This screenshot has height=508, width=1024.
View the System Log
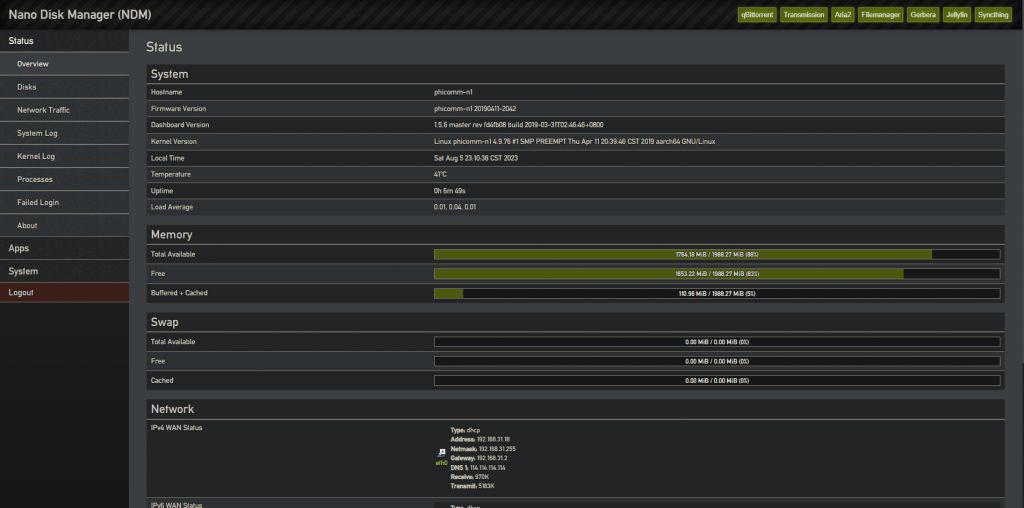[x=37, y=133]
